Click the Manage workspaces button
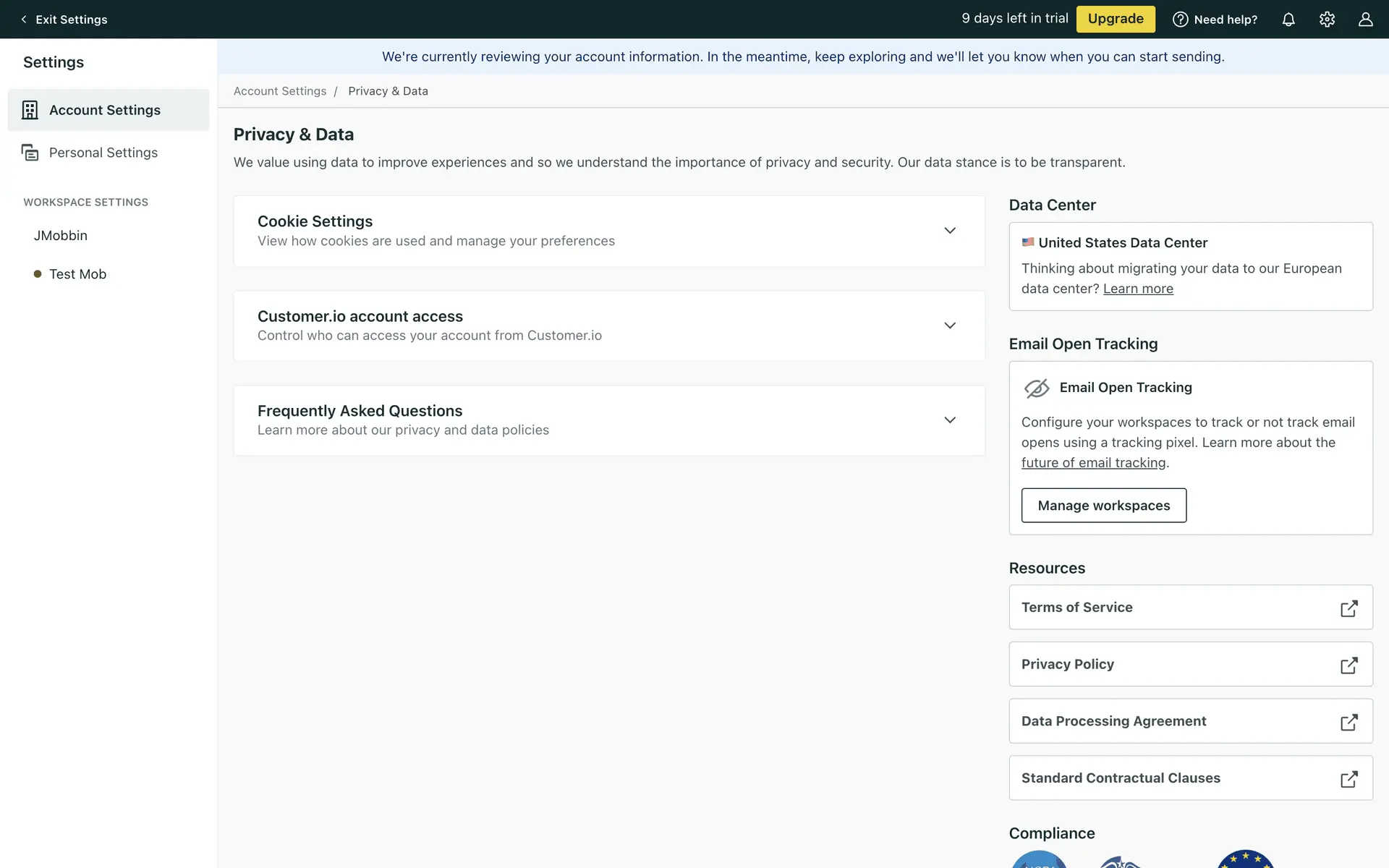This screenshot has width=1389, height=868. pos(1103,506)
